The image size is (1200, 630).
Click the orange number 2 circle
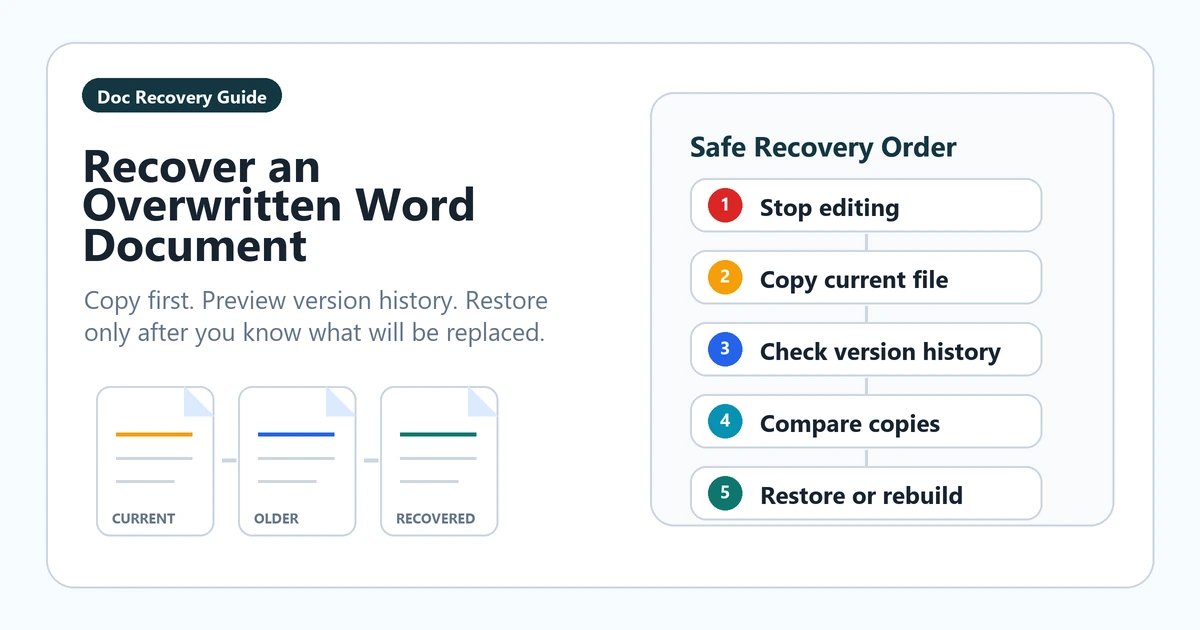[725, 278]
